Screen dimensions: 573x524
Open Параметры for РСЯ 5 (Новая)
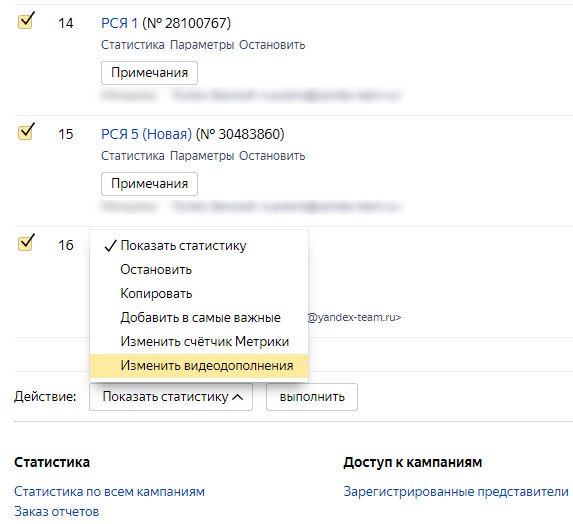[202, 156]
